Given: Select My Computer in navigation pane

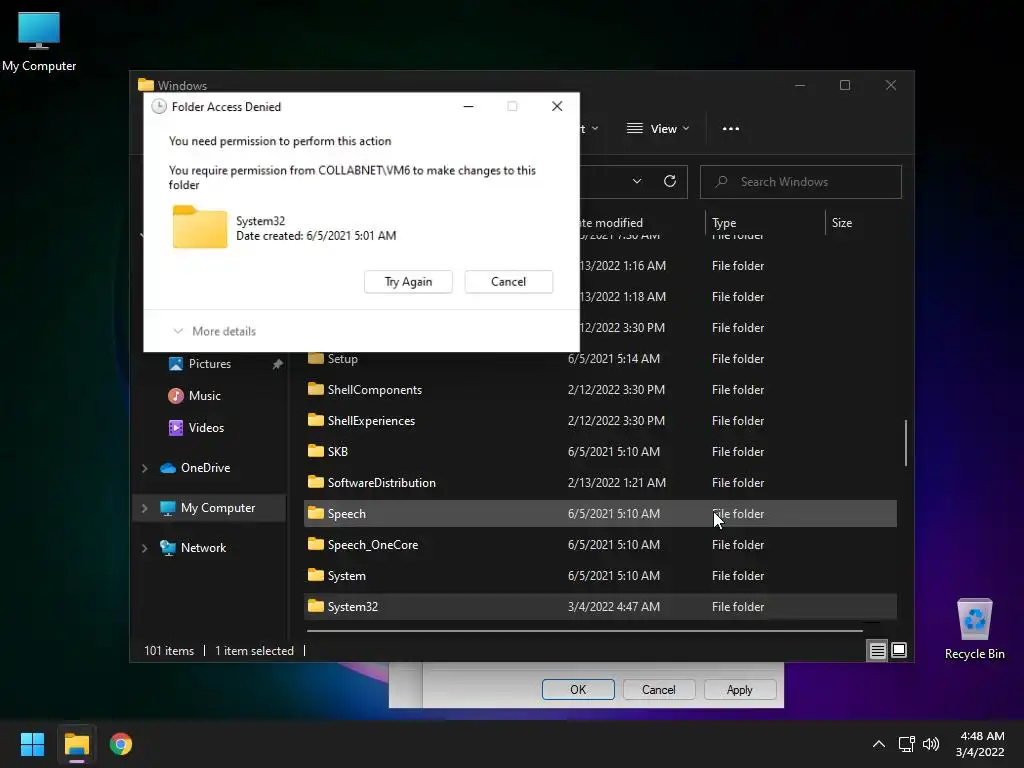Looking at the screenshot, I should click(217, 507).
